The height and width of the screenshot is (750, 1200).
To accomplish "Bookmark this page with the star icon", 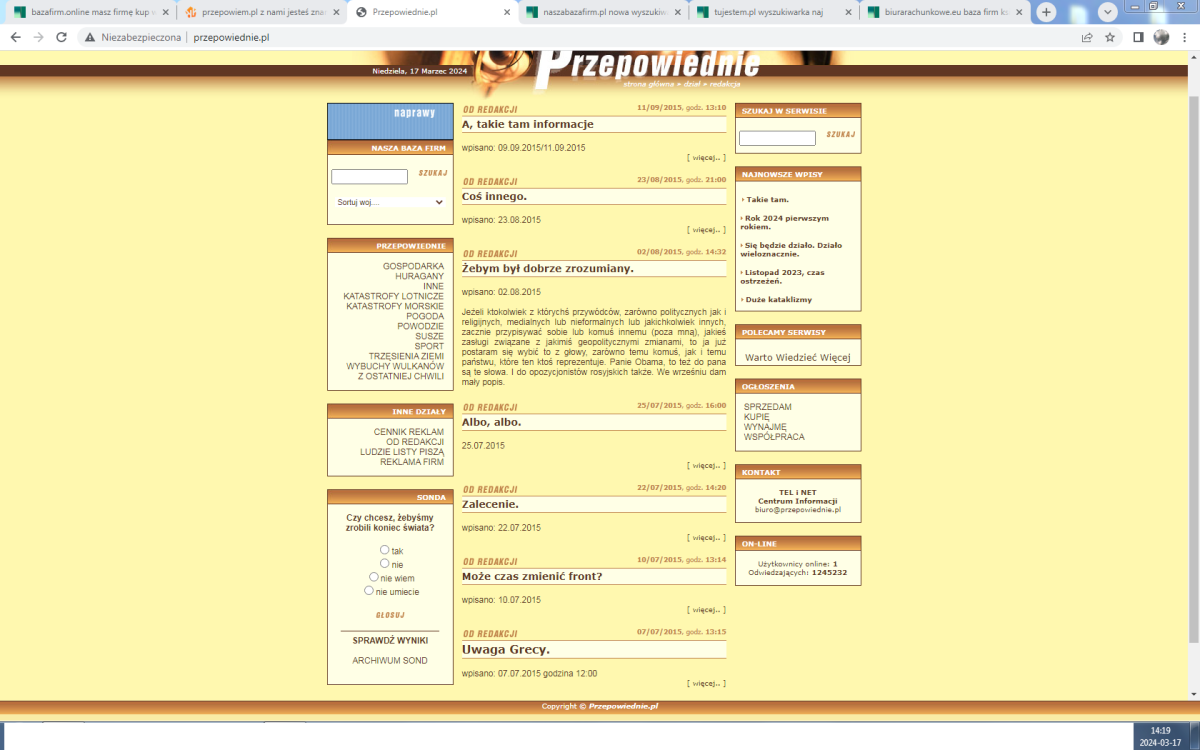I will [1110, 37].
